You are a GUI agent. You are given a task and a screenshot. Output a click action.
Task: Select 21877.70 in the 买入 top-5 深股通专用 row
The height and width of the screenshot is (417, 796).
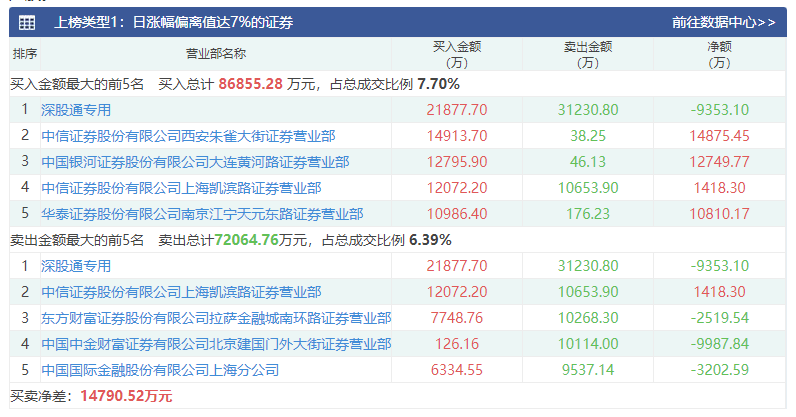(x=457, y=110)
